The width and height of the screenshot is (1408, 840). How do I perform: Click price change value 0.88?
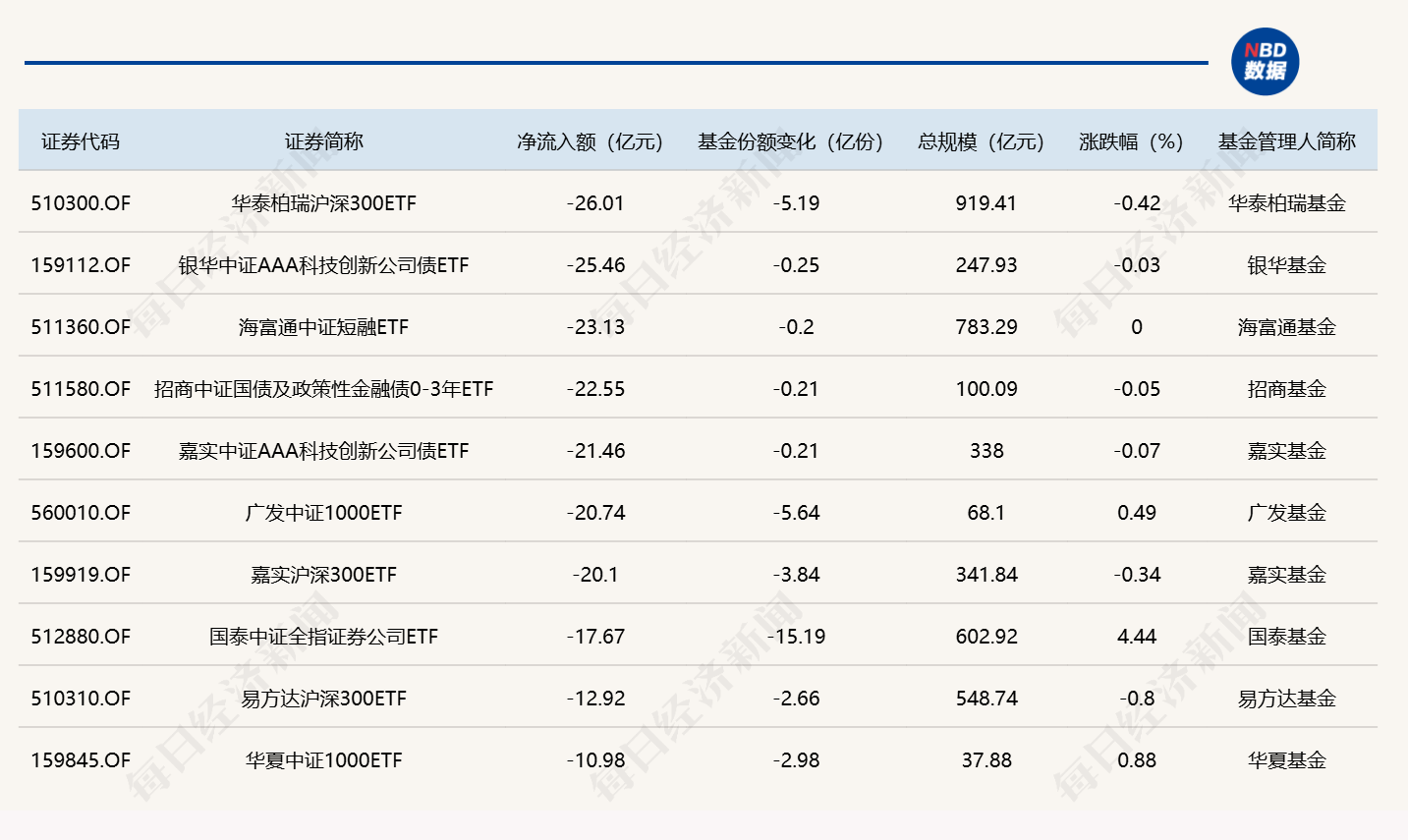click(x=1137, y=760)
